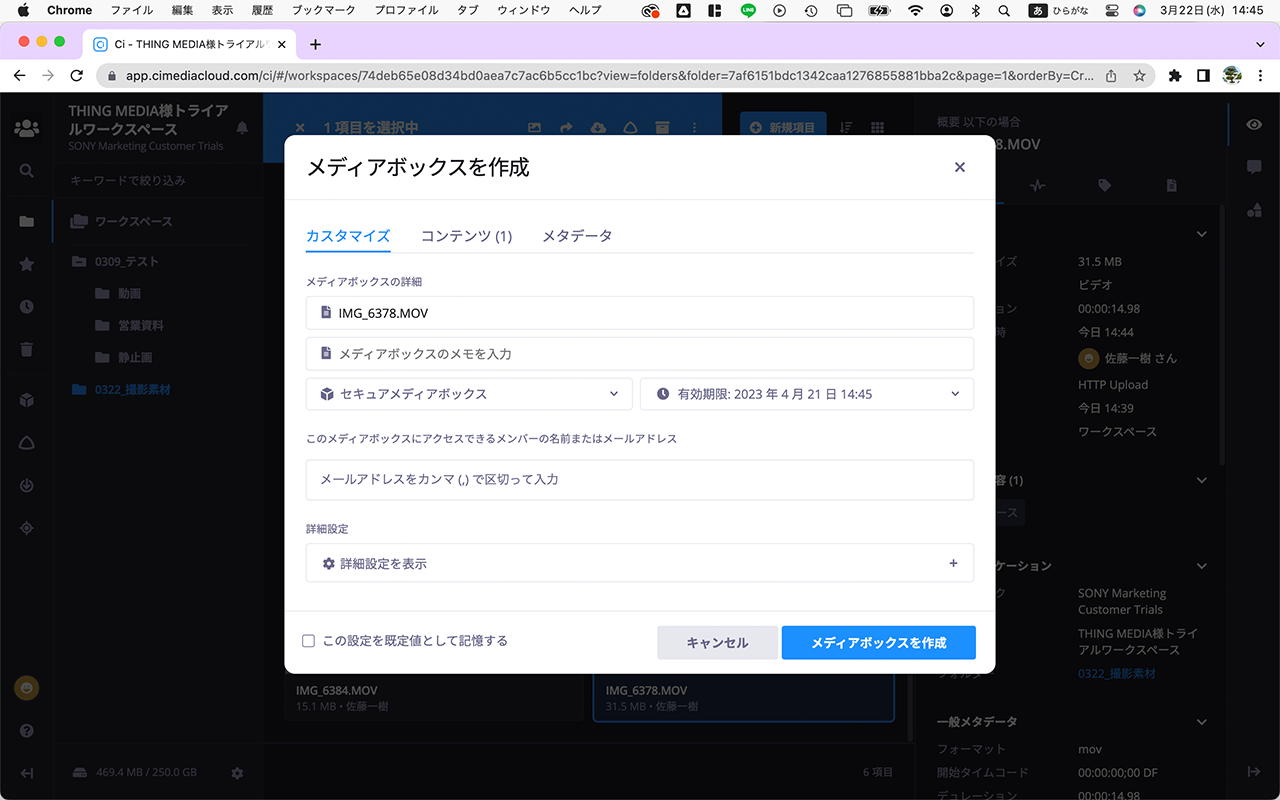Click the eye preview icon in right sidebar
Viewport: 1280px width, 800px height.
click(x=1254, y=124)
